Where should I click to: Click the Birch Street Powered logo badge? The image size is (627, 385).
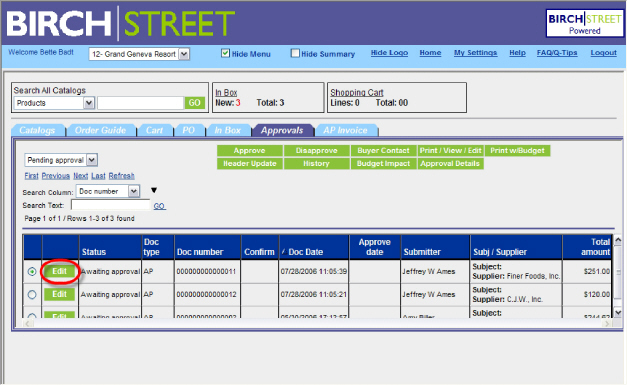585,24
